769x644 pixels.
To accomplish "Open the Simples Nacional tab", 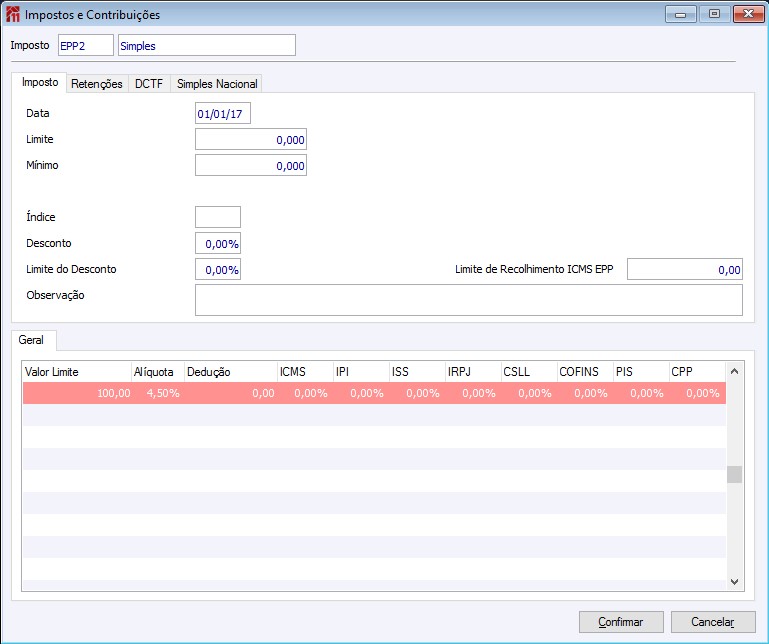I will [217, 84].
